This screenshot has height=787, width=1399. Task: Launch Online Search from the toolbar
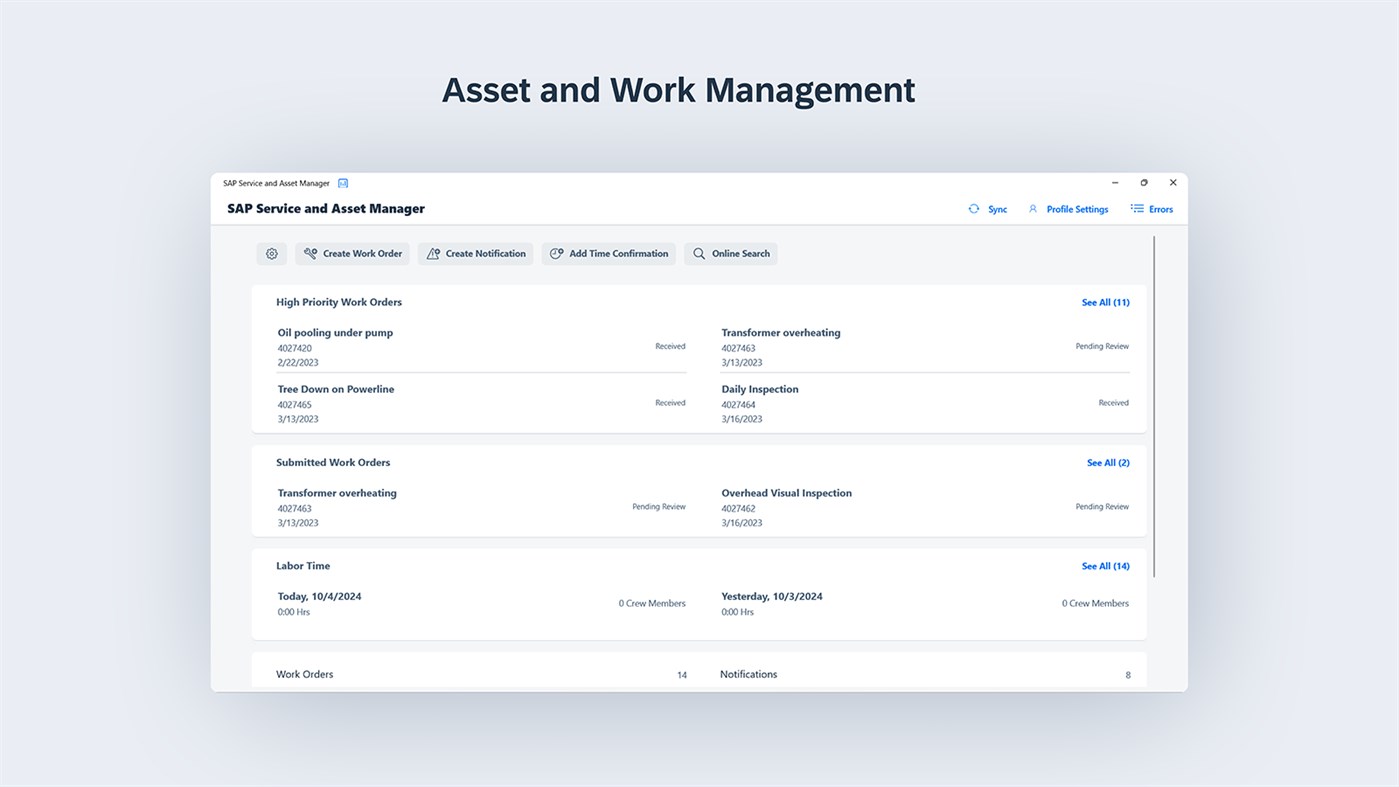(x=730, y=253)
